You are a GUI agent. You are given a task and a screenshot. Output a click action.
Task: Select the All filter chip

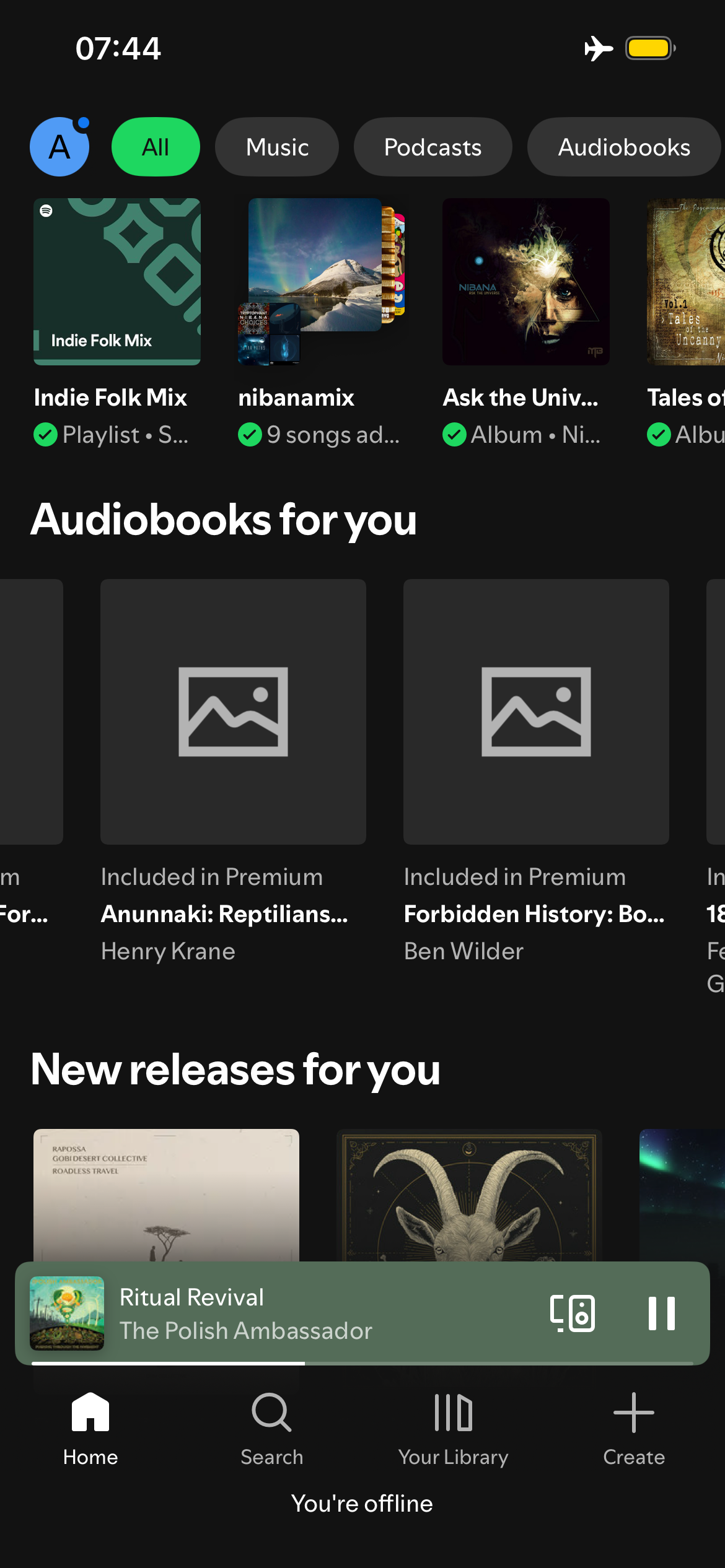156,147
